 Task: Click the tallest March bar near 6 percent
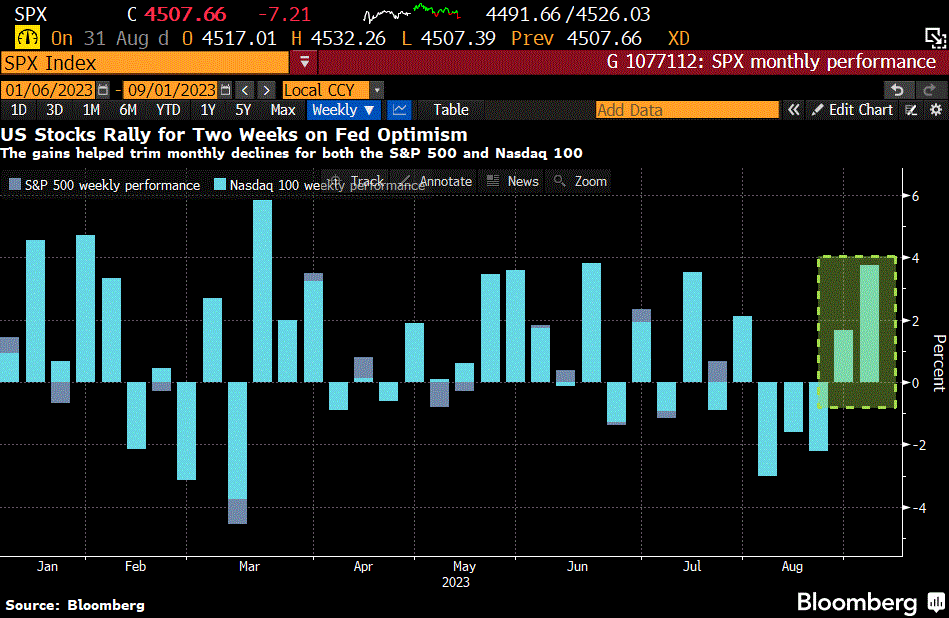coord(262,291)
